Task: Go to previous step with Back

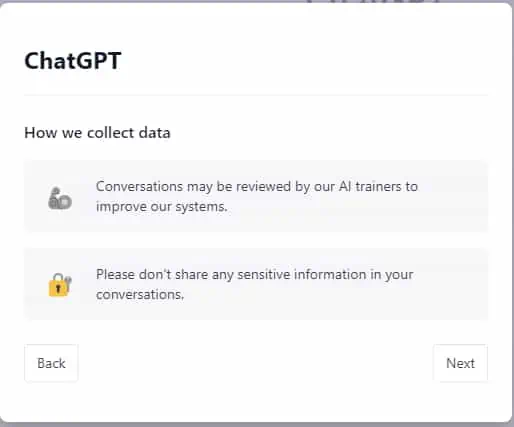Action: (51, 363)
